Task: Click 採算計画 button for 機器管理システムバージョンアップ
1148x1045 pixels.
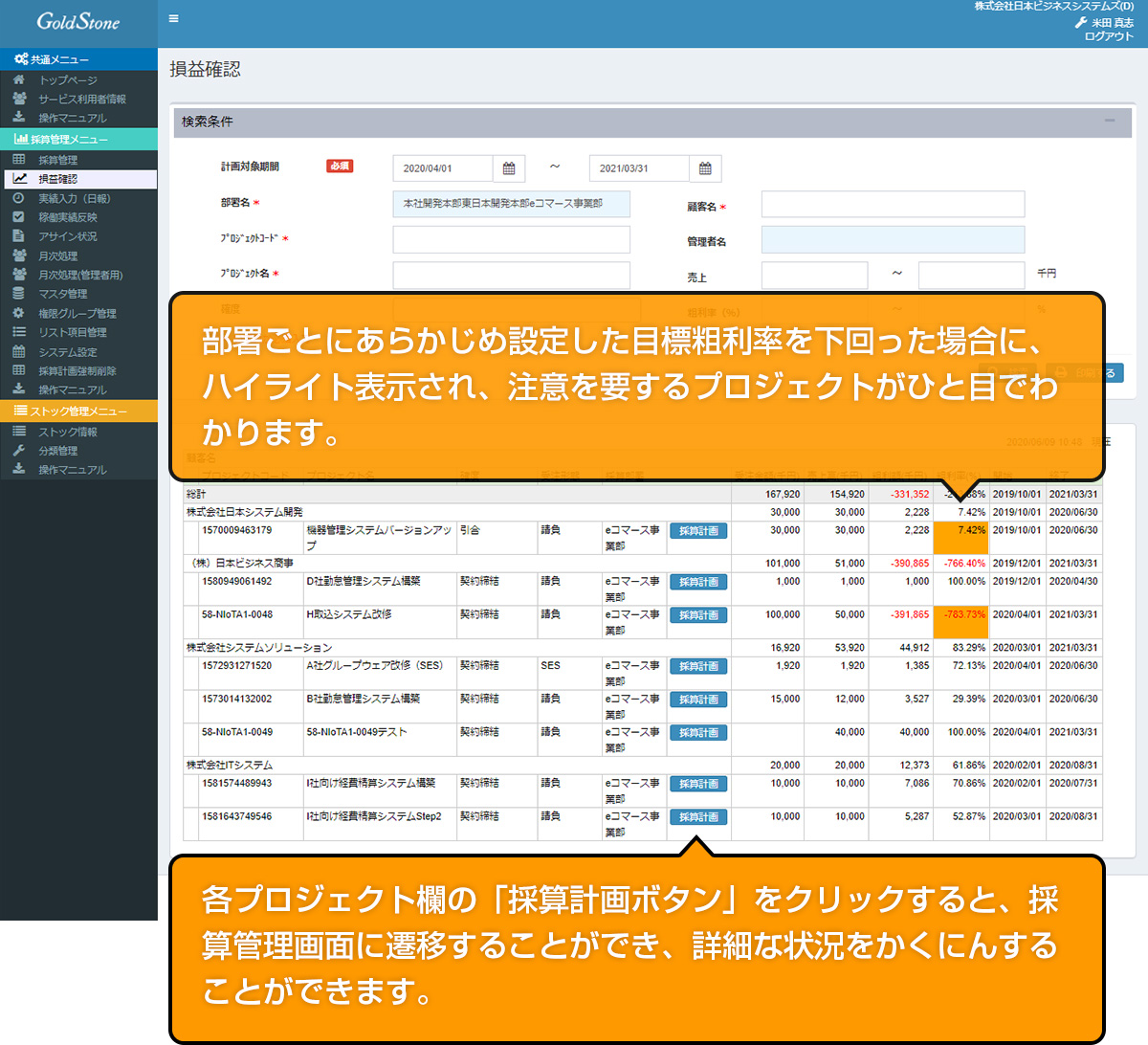Action: [x=698, y=531]
